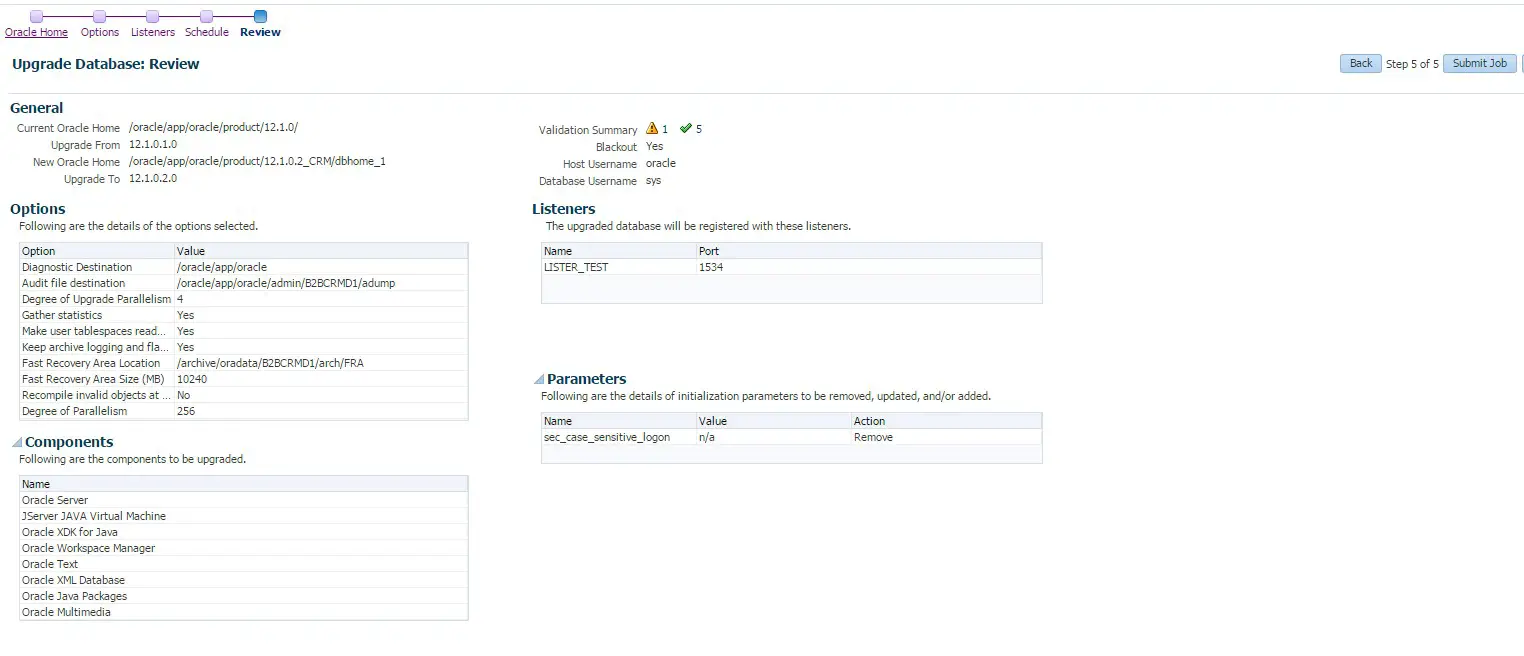Screen dimensions: 1524x656
Task: Click the Oracle Home train step link
Action: point(36,32)
